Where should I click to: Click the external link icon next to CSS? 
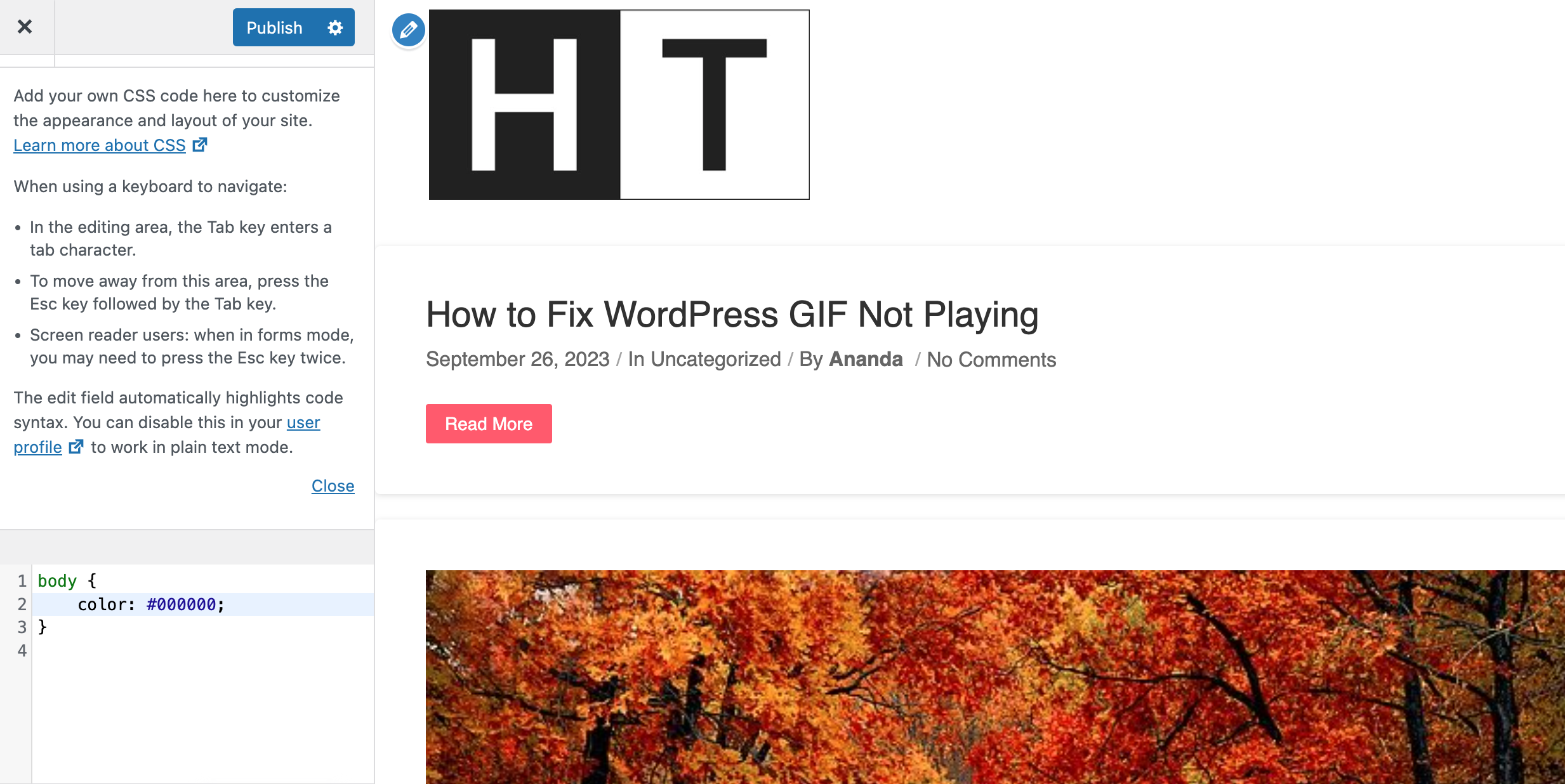(x=201, y=145)
